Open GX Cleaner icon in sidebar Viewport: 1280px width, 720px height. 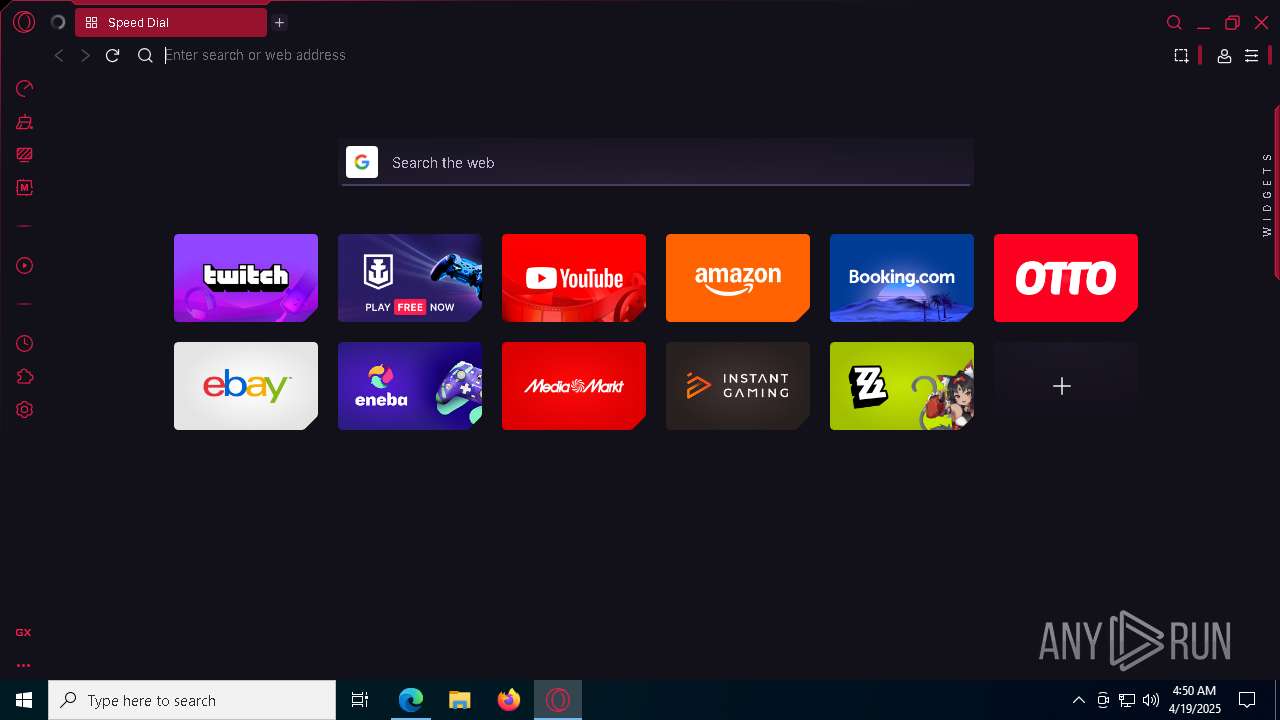[x=25, y=122]
